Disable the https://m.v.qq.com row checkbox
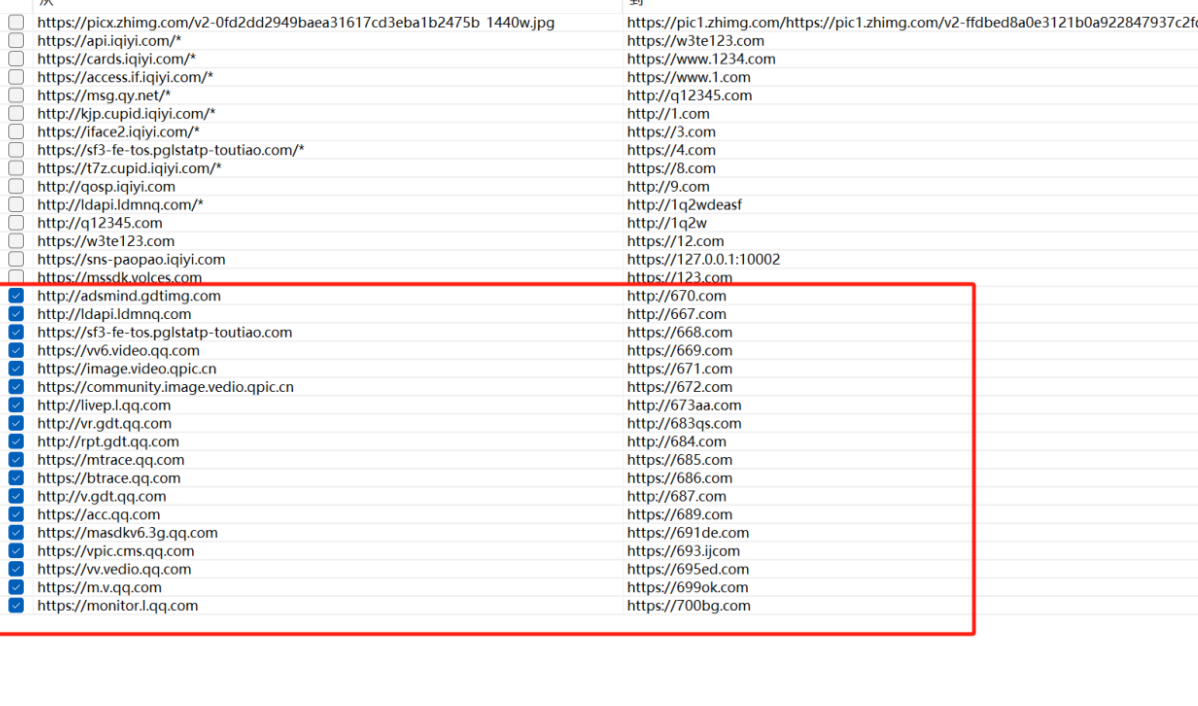The width and height of the screenshot is (1198, 706). [16, 588]
